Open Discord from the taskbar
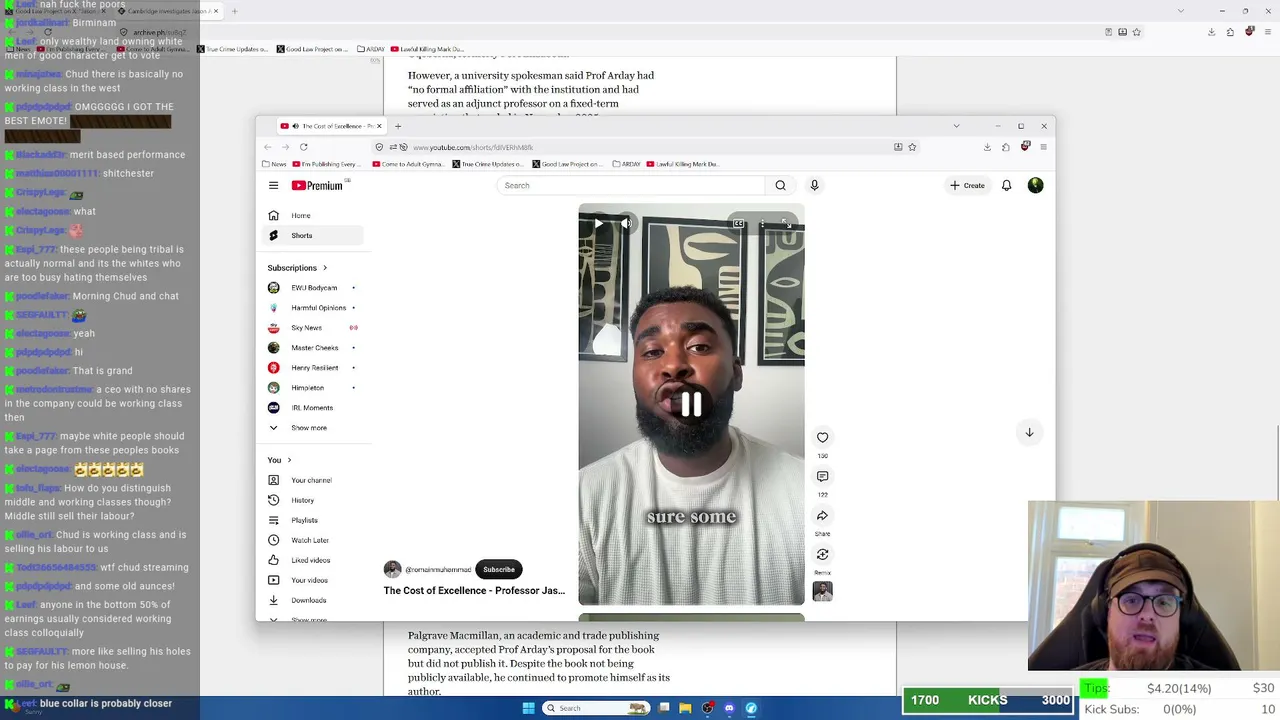 [x=729, y=708]
